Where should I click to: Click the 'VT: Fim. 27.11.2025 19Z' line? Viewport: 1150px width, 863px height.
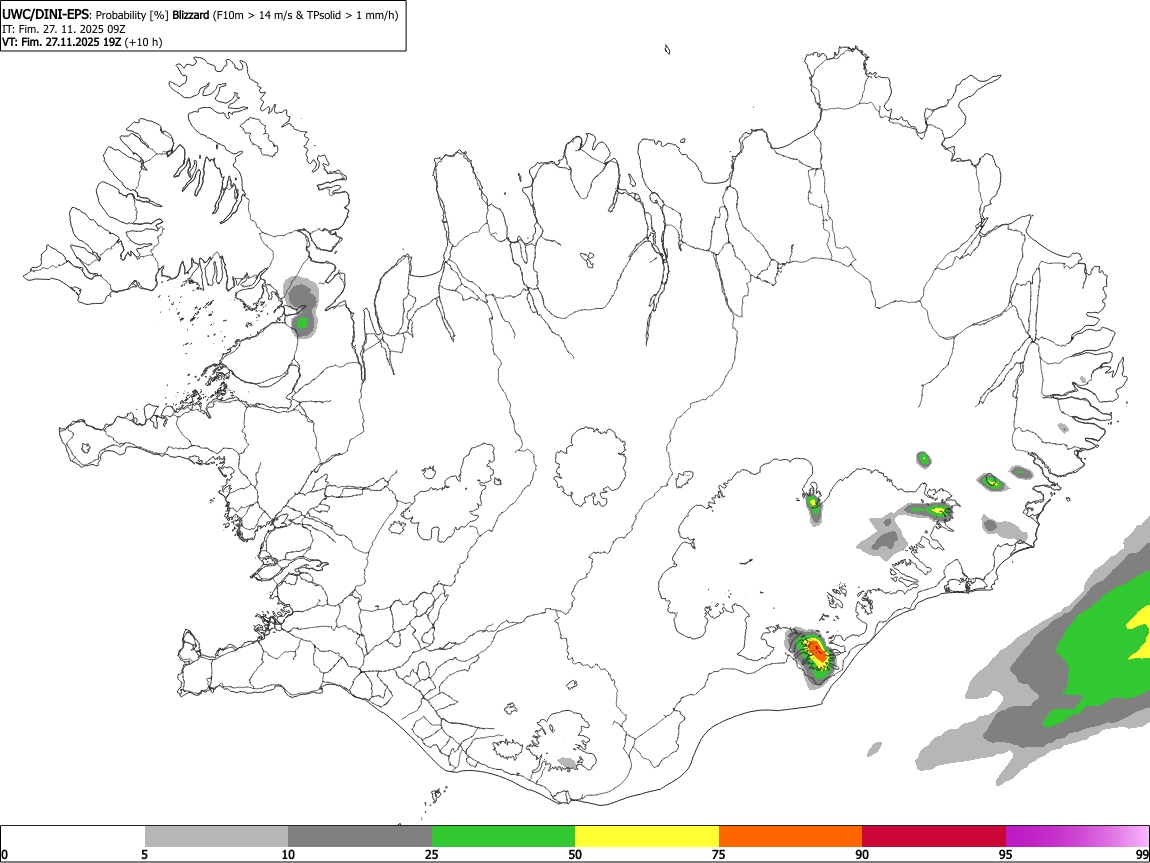[62, 42]
